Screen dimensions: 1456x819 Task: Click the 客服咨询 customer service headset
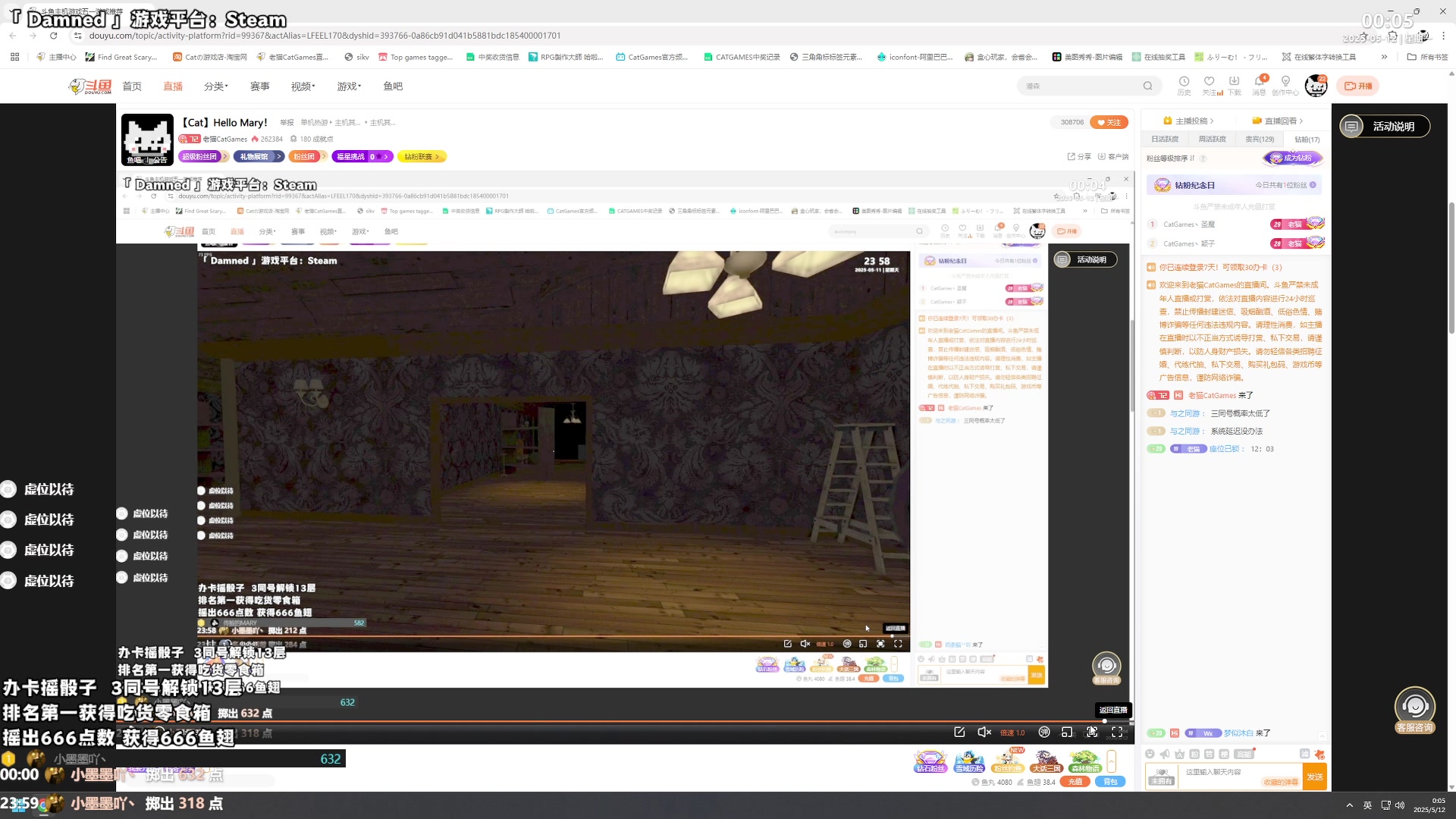click(x=1415, y=711)
